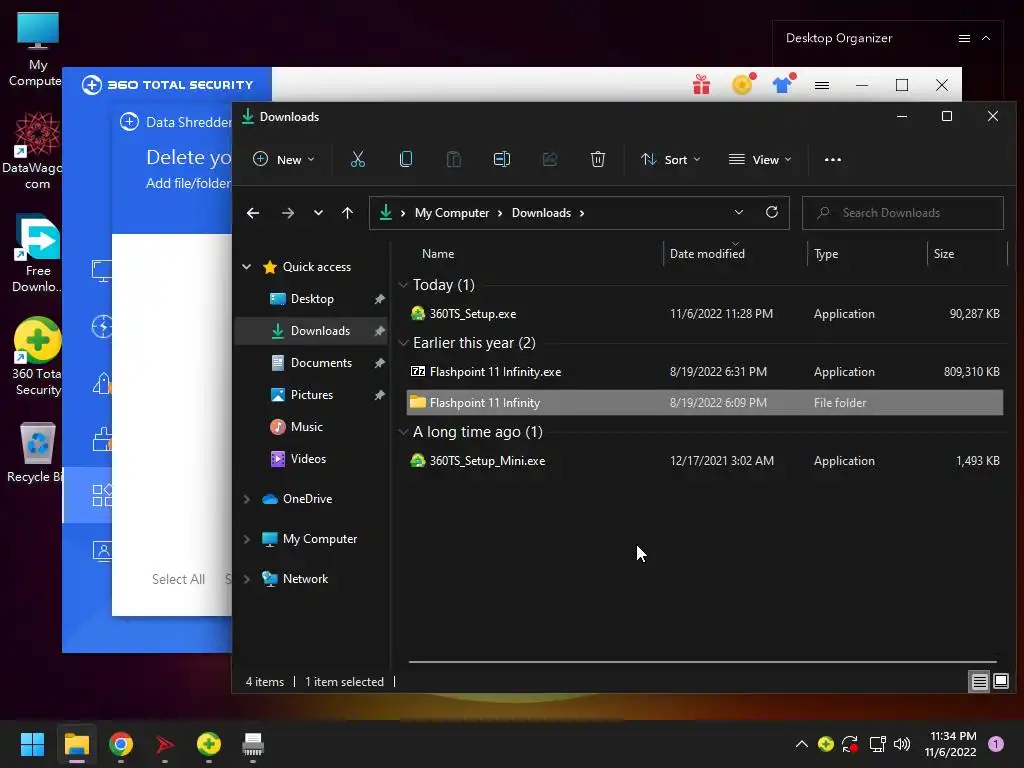Show hidden tray icons chevron
The image size is (1024, 768).
point(801,744)
